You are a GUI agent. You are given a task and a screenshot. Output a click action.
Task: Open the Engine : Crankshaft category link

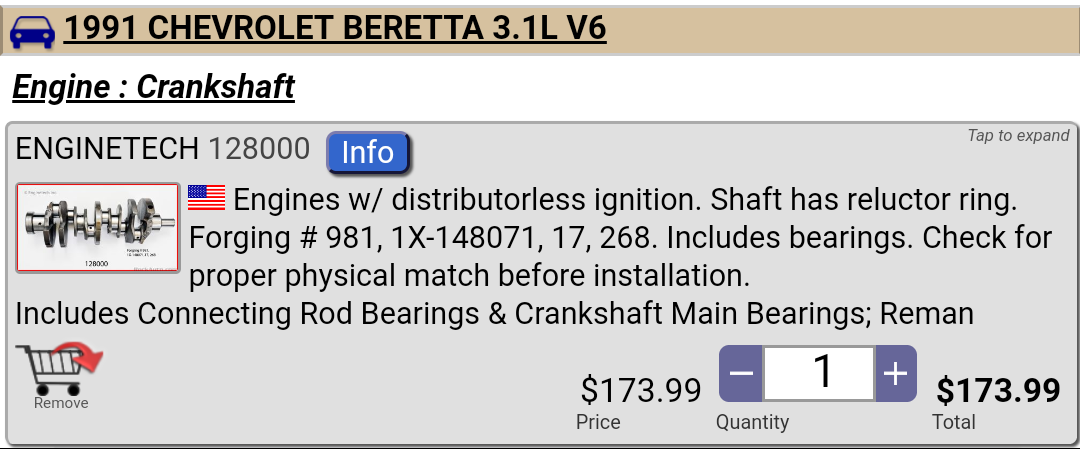pos(153,87)
